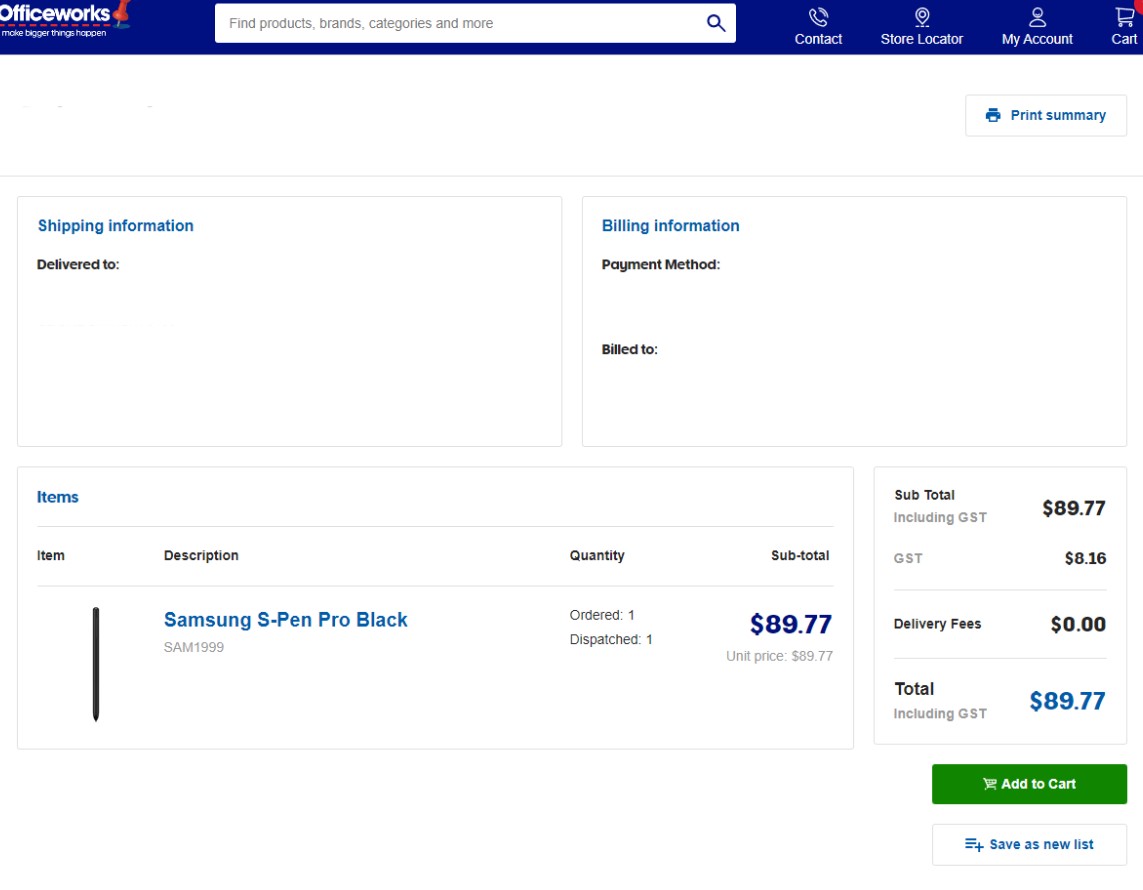The image size is (1143, 890).
Task: Click the S-Pen product thumbnail image
Action: point(95,664)
